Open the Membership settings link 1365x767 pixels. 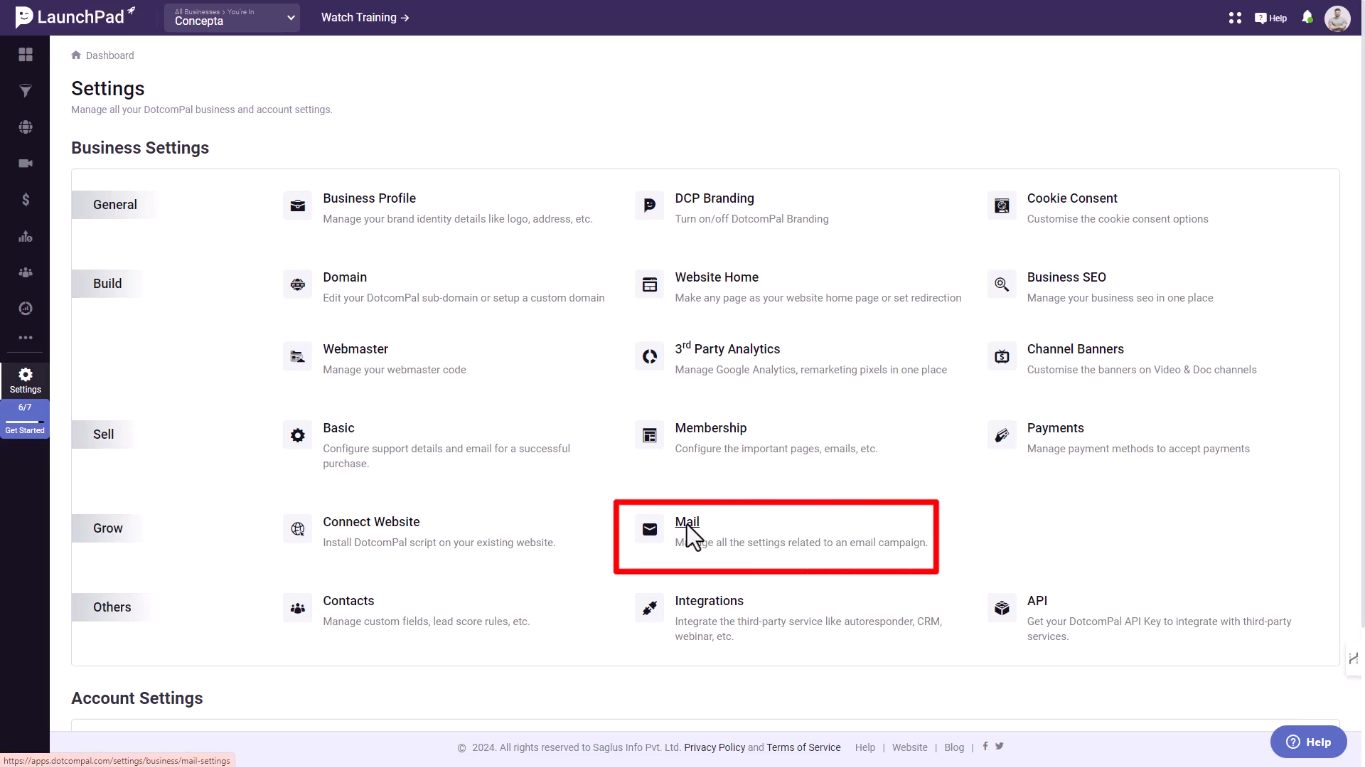pos(711,428)
